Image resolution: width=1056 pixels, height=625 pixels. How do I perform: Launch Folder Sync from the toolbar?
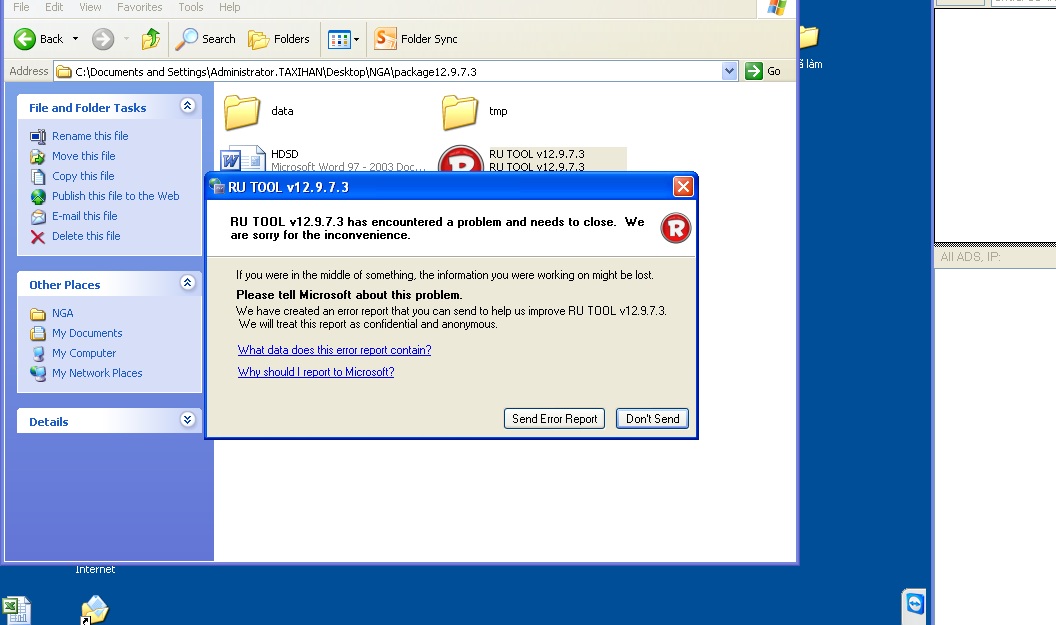pyautogui.click(x=416, y=39)
